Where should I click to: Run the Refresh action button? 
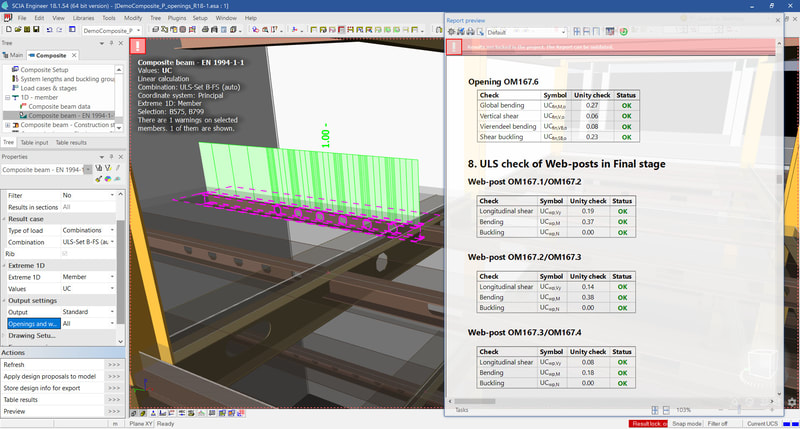114,365
